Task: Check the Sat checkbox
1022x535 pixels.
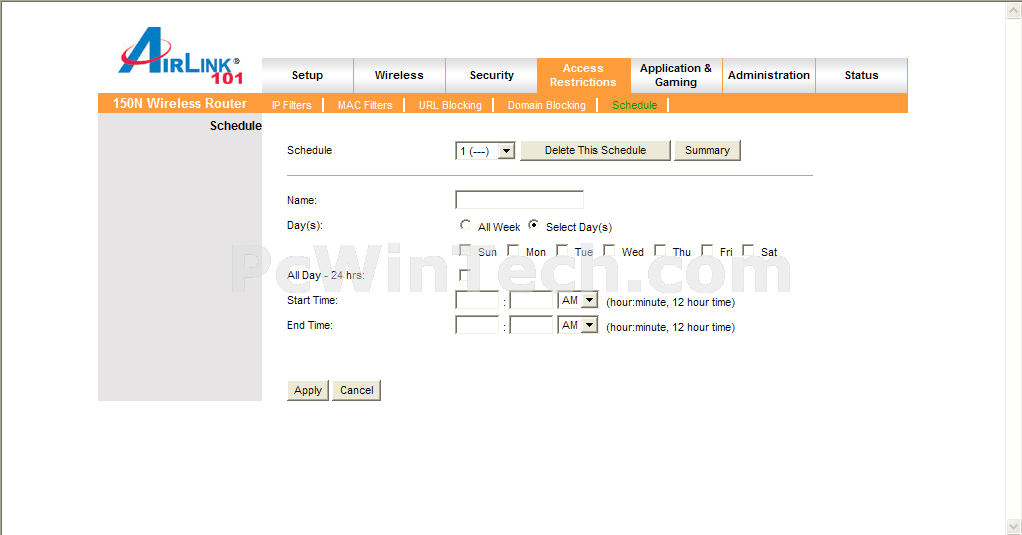Action: tap(748, 250)
